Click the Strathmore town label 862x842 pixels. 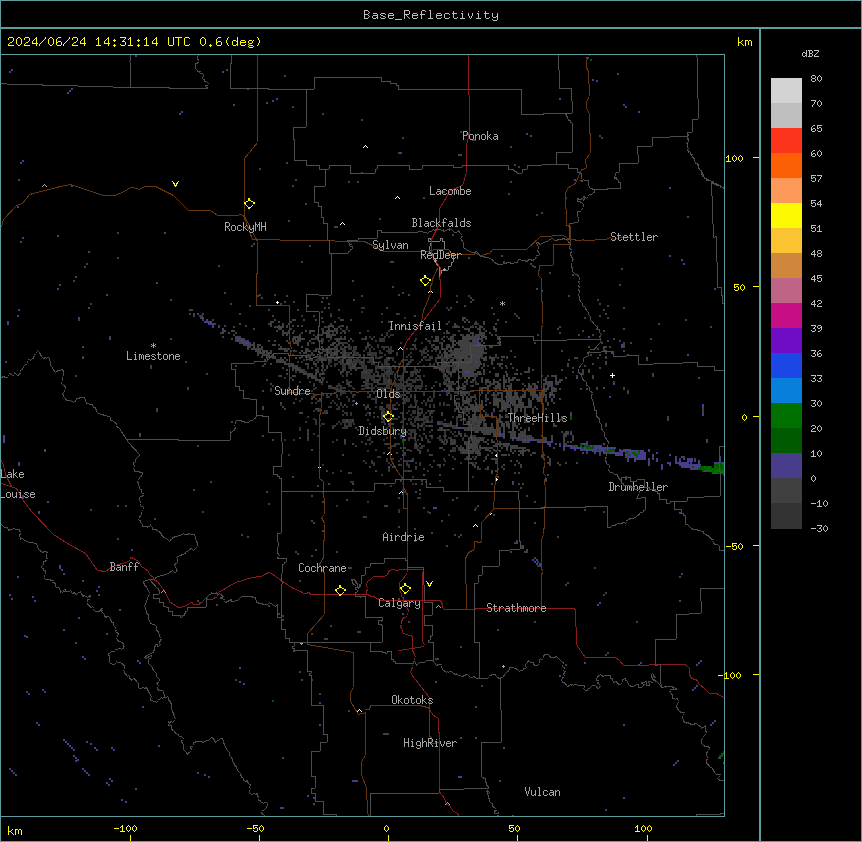(x=516, y=608)
